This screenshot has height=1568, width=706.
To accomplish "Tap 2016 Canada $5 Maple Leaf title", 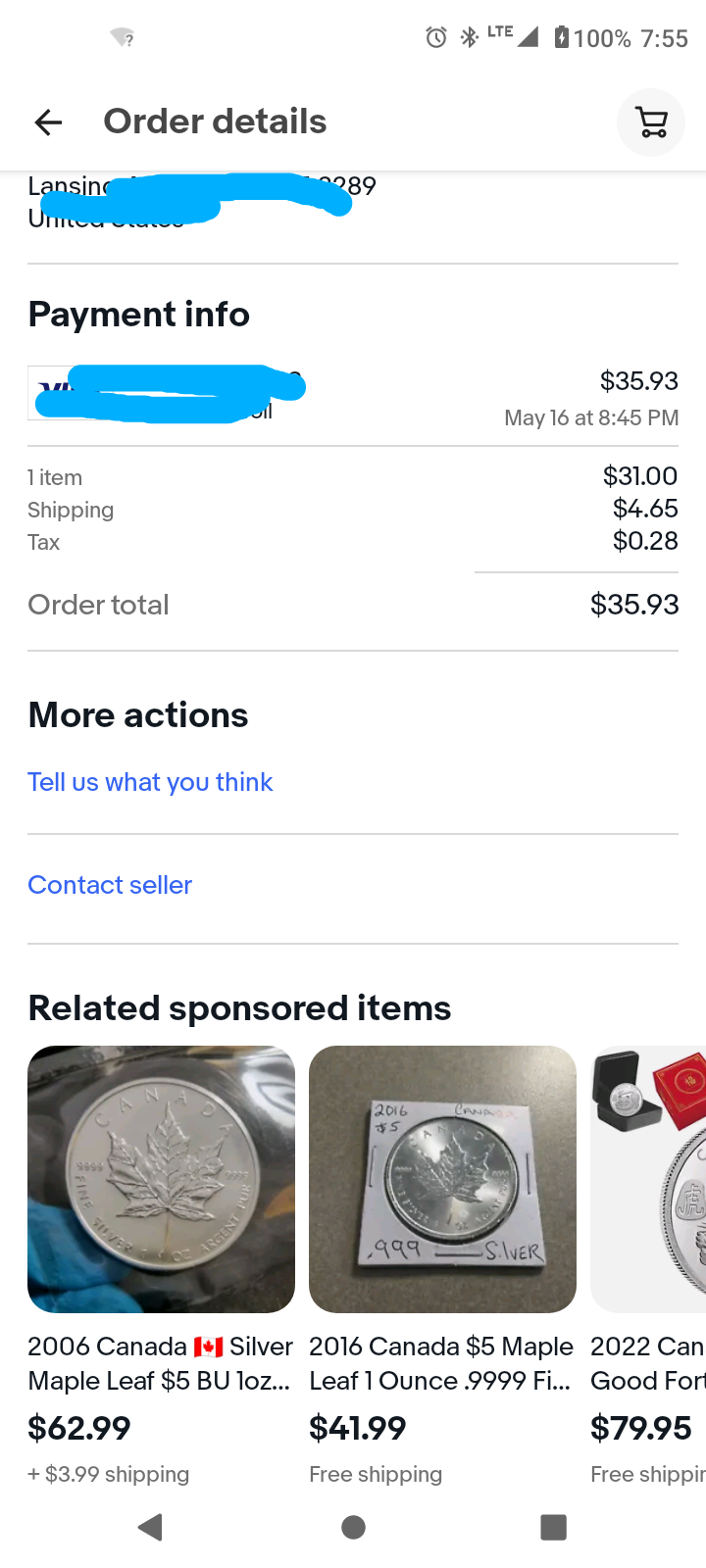I will (x=441, y=1363).
